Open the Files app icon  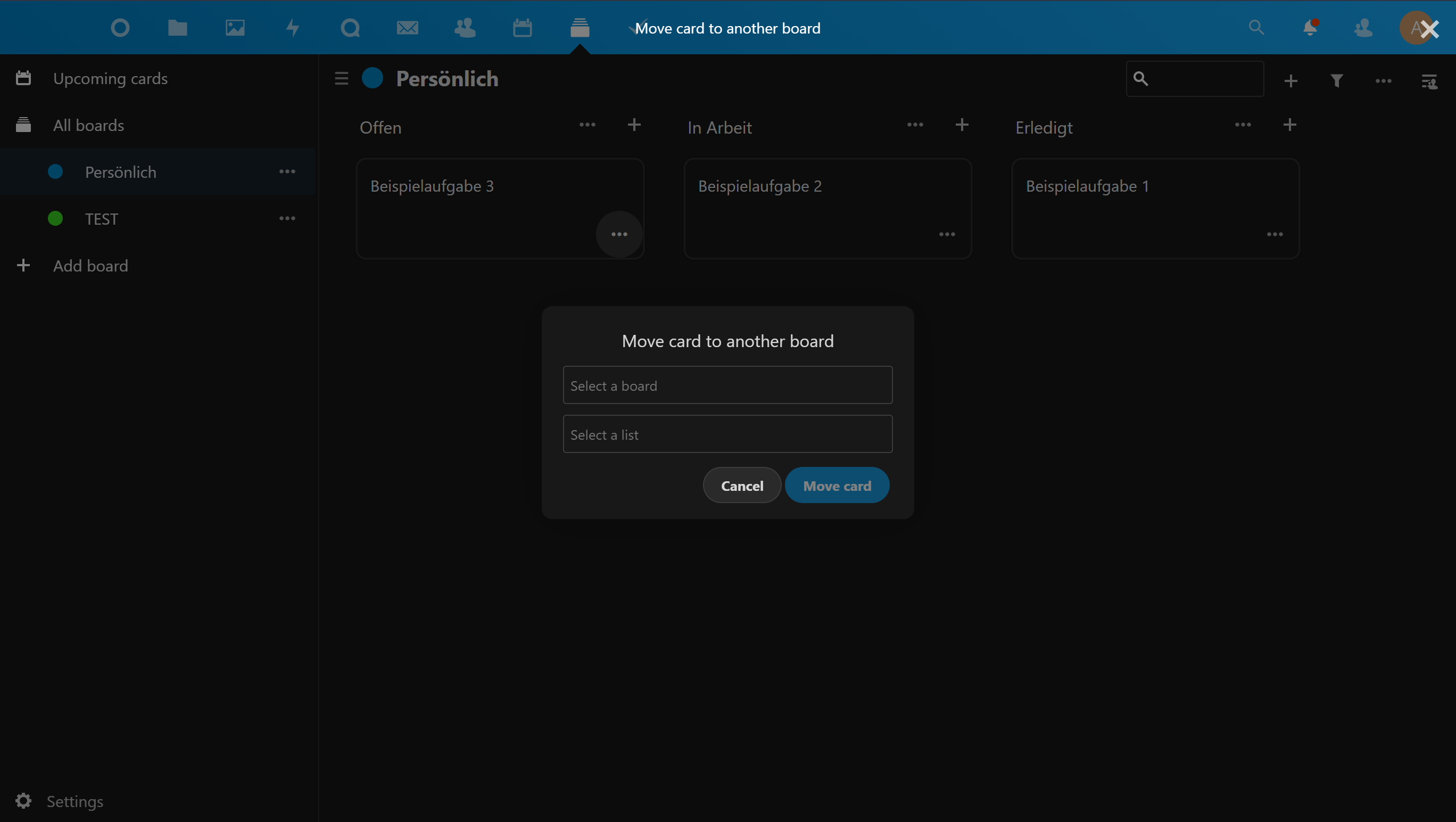coord(178,28)
